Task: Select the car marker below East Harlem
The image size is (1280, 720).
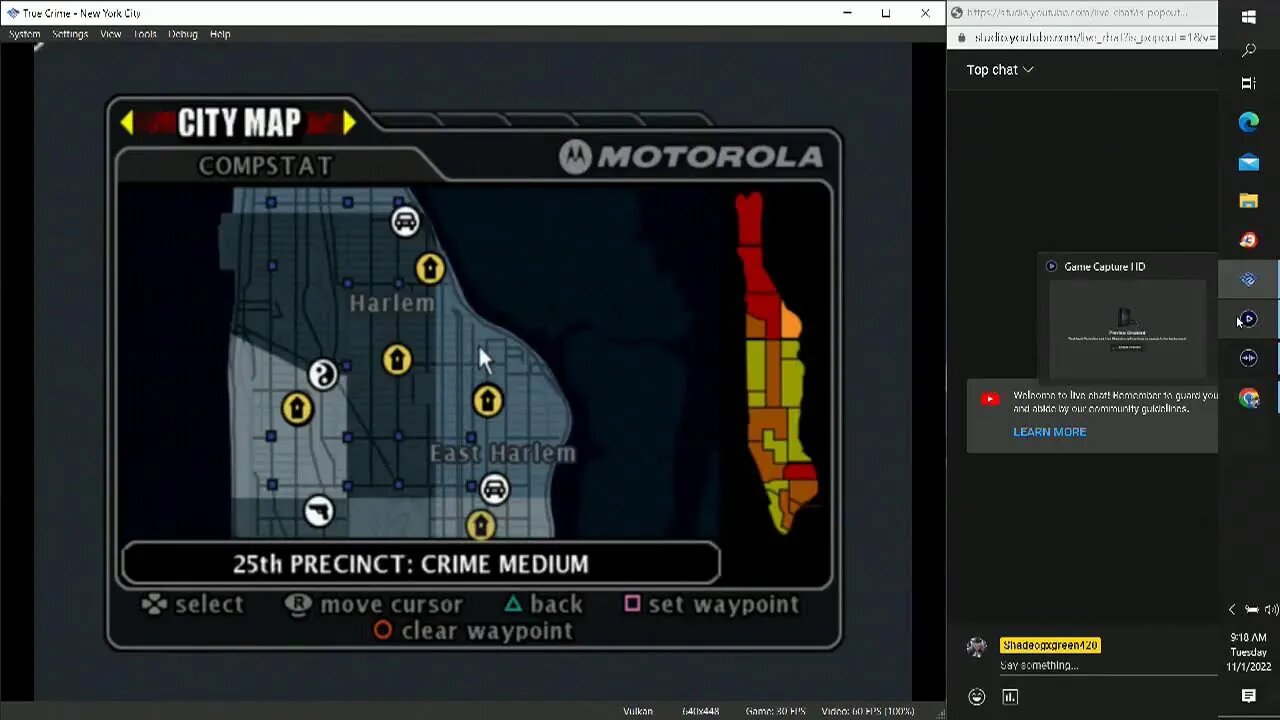Action: point(494,489)
